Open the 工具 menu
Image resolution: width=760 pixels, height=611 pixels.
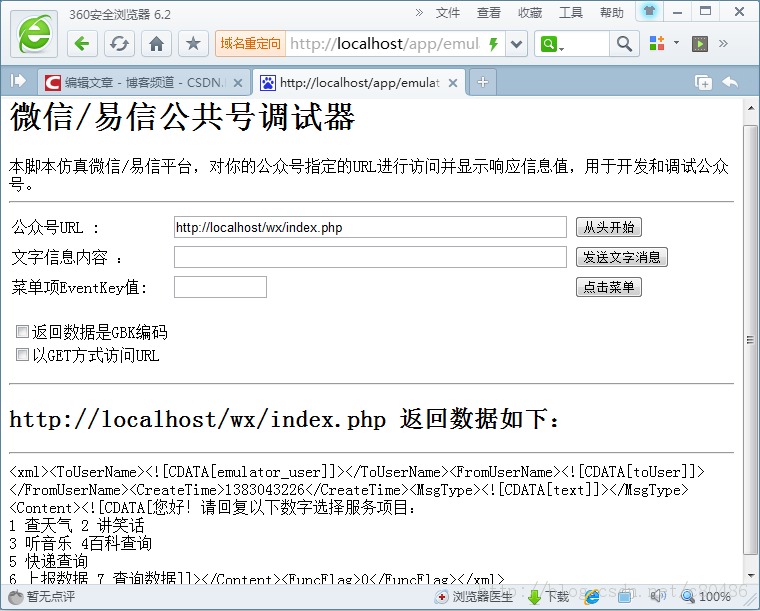pos(570,13)
